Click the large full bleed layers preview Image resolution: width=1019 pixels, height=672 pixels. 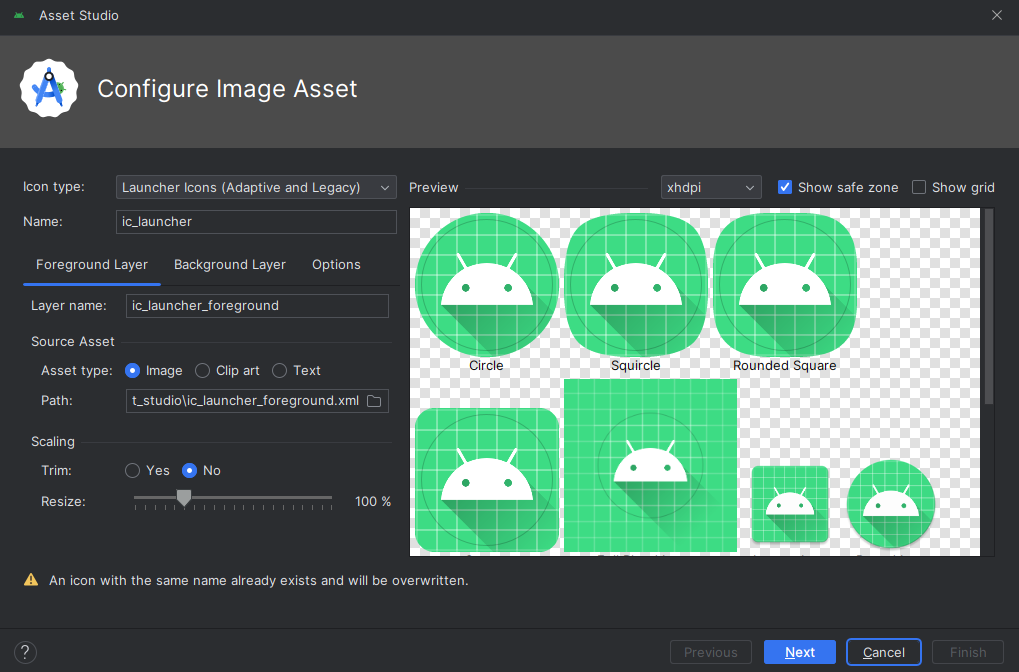[651, 465]
